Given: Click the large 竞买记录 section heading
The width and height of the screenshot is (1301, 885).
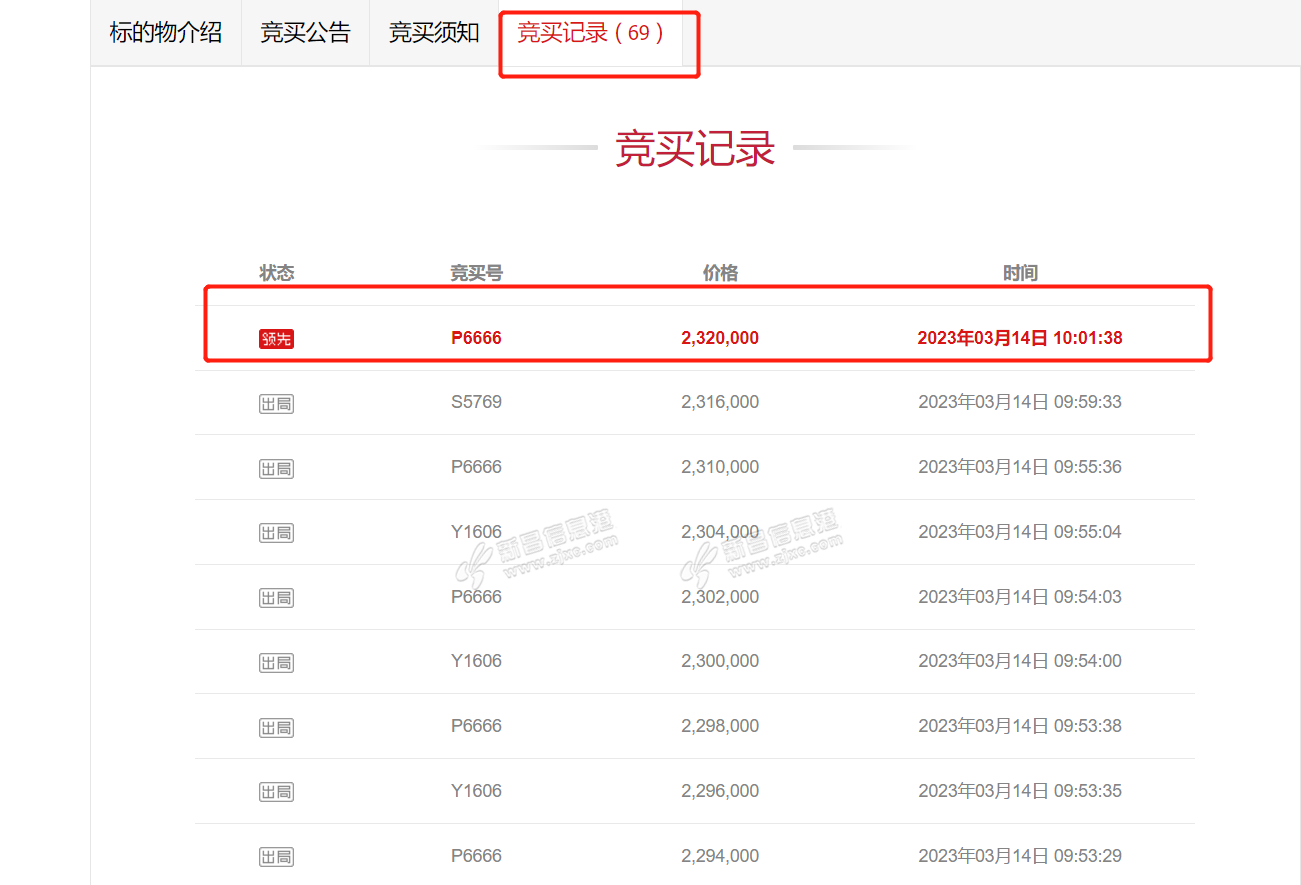Looking at the screenshot, I should point(695,149).
